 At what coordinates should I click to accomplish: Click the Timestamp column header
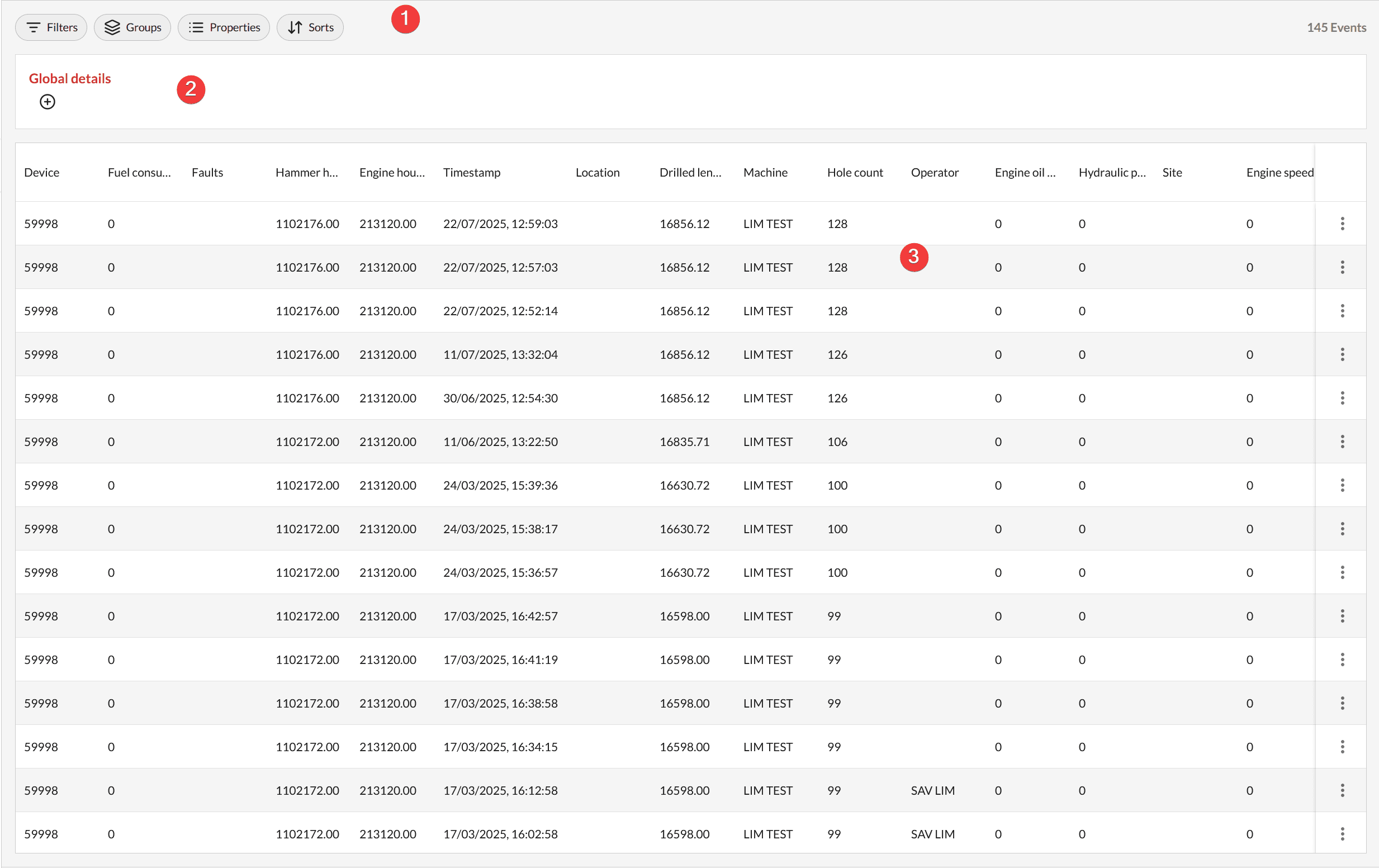pos(471,172)
